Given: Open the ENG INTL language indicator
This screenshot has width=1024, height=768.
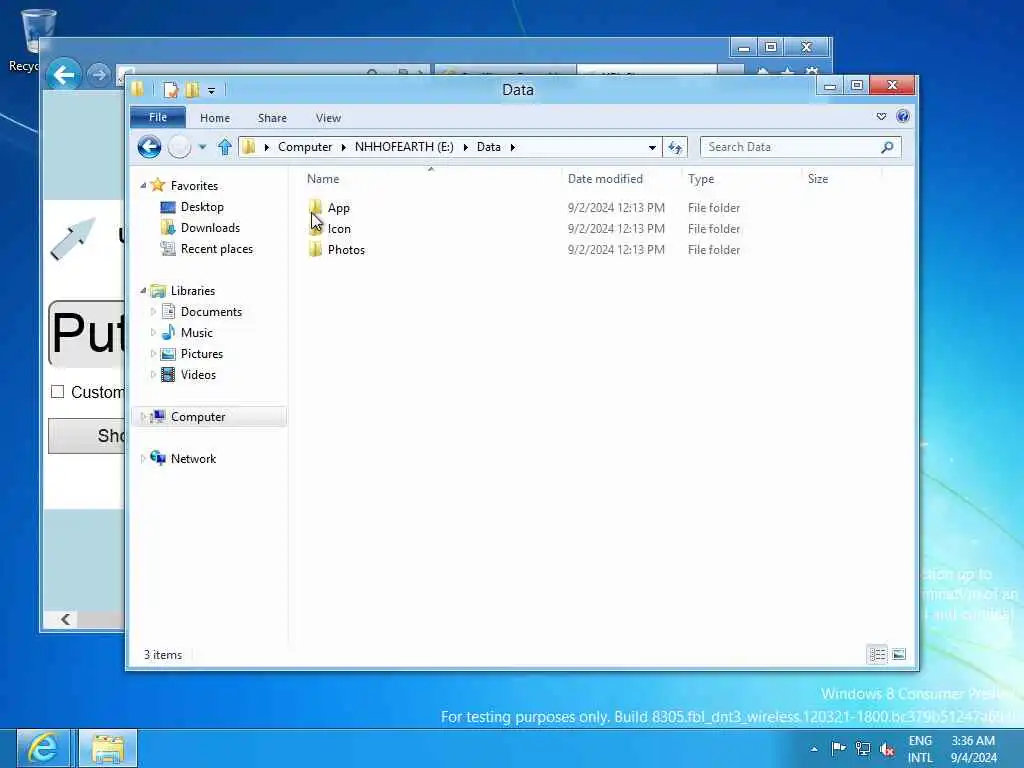Looking at the screenshot, I should 920,749.
